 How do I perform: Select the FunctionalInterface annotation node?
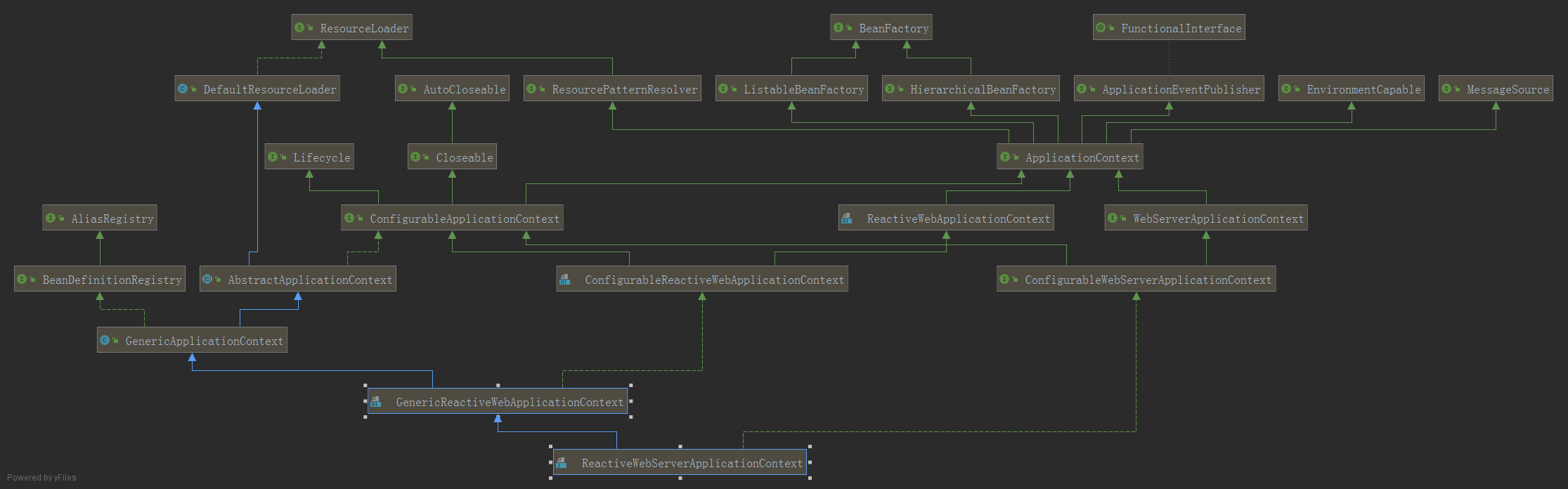point(1169,27)
